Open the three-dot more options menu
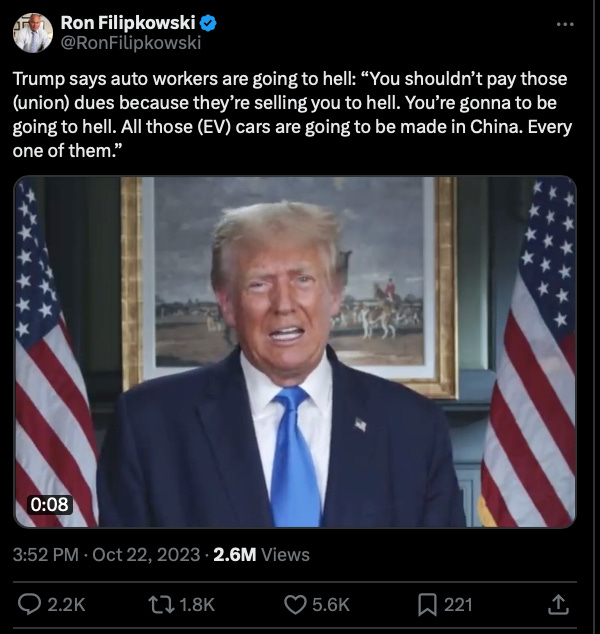This screenshot has height=634, width=600. tap(565, 25)
